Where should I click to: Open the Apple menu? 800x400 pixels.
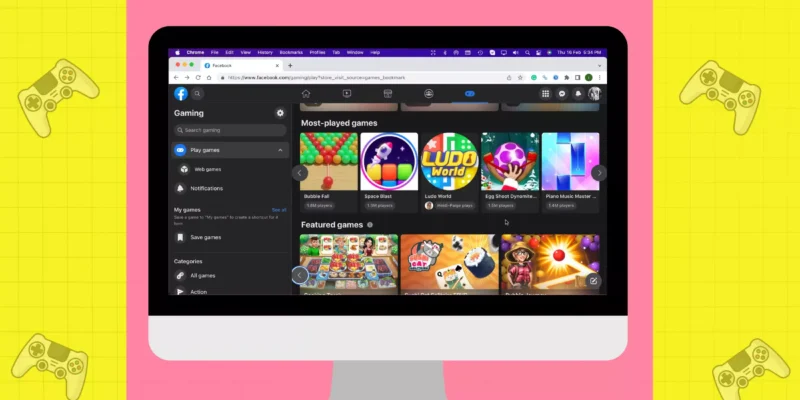tap(178, 53)
